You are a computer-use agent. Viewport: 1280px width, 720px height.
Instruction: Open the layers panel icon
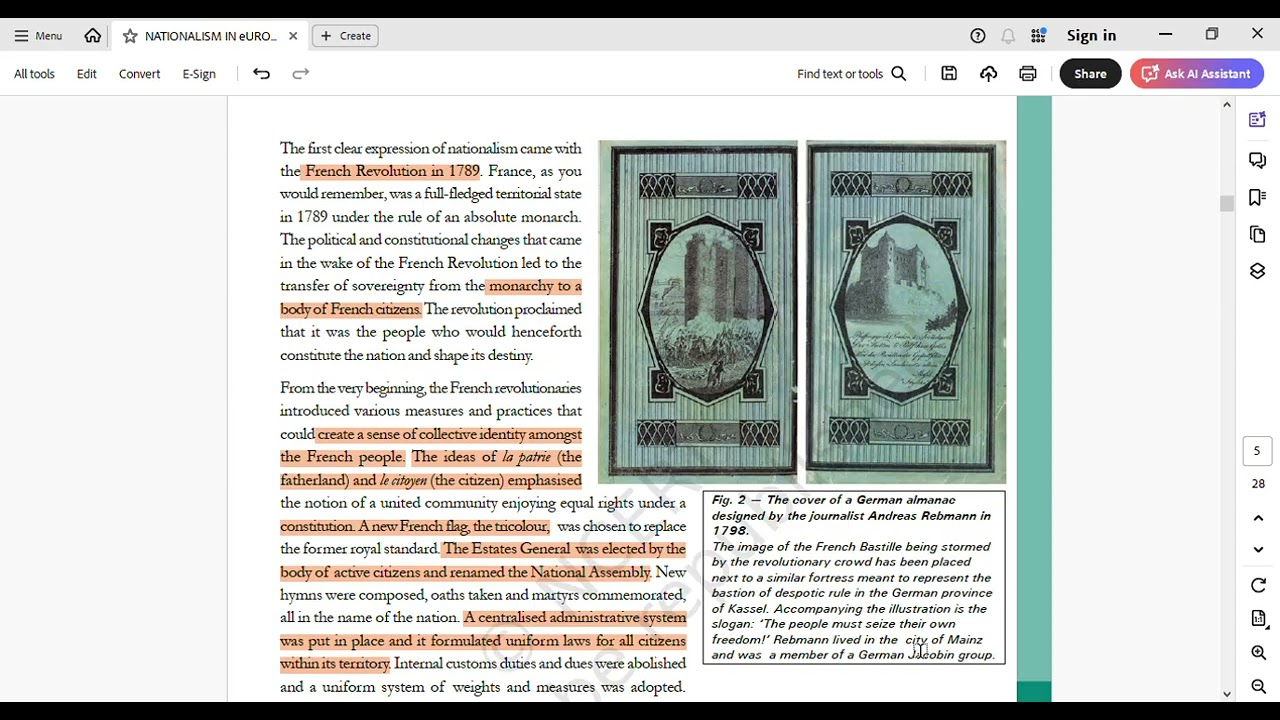click(1258, 271)
